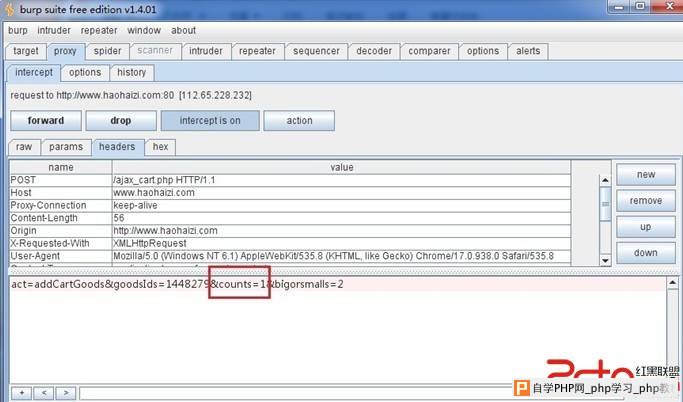Viewport: 683px width, 402px height.
Task: Drop the intercepted request
Action: [x=121, y=121]
